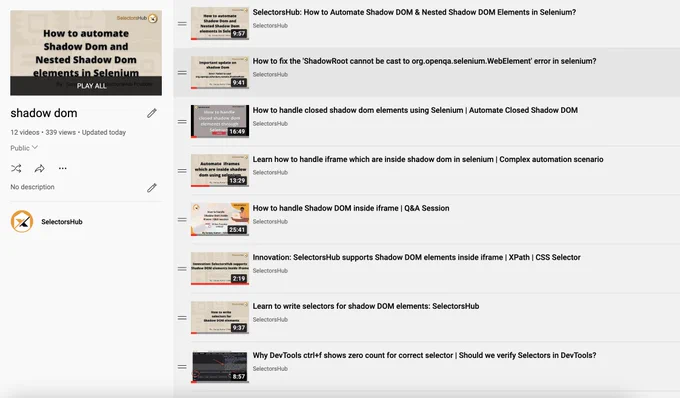The height and width of the screenshot is (398, 680).
Task: Select the 9:57 video thumbnail
Action: pyautogui.click(x=220, y=23)
